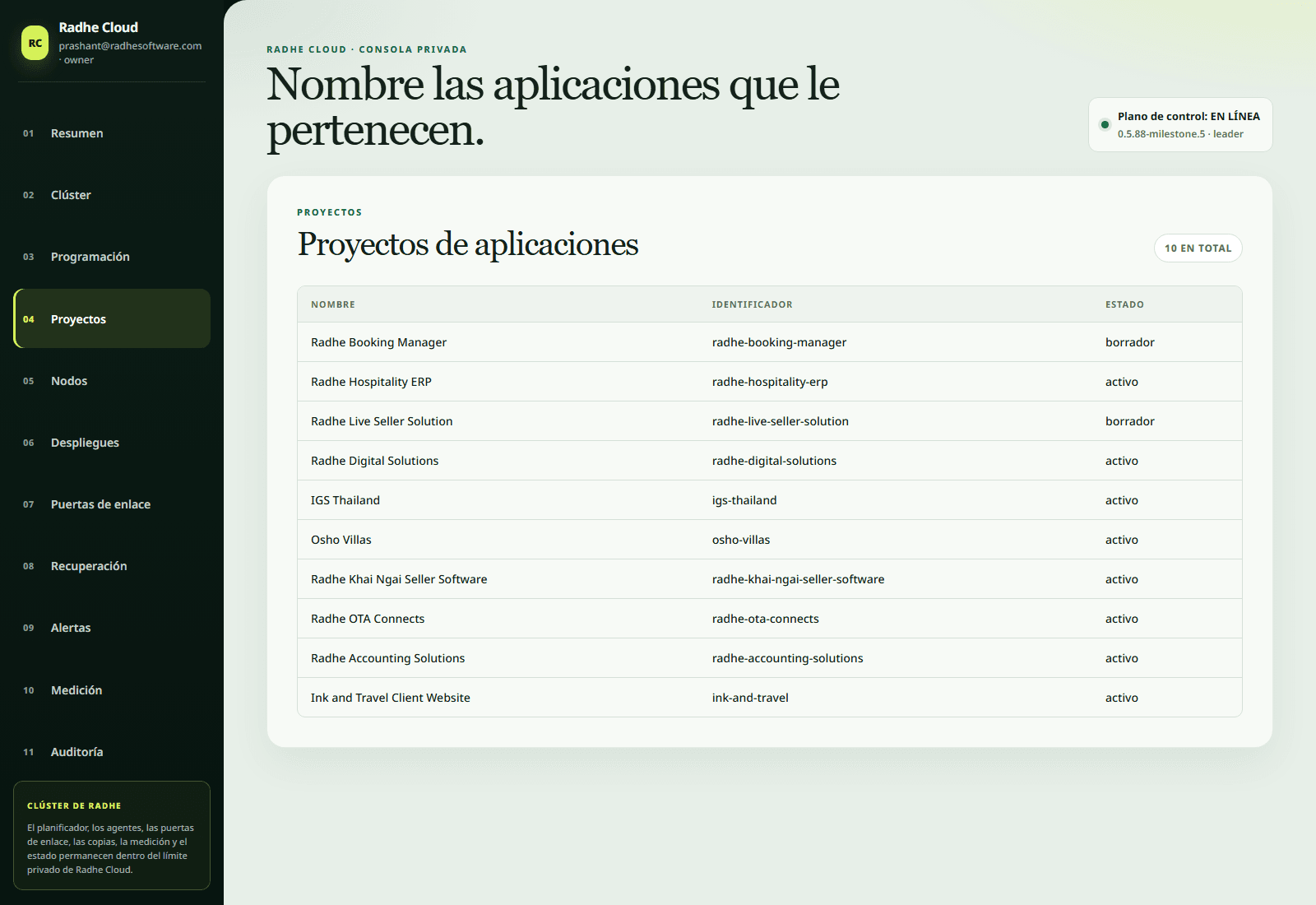The width and height of the screenshot is (1316, 905).
Task: Click the identifier radhe-hospitality-erp
Action: click(x=770, y=382)
